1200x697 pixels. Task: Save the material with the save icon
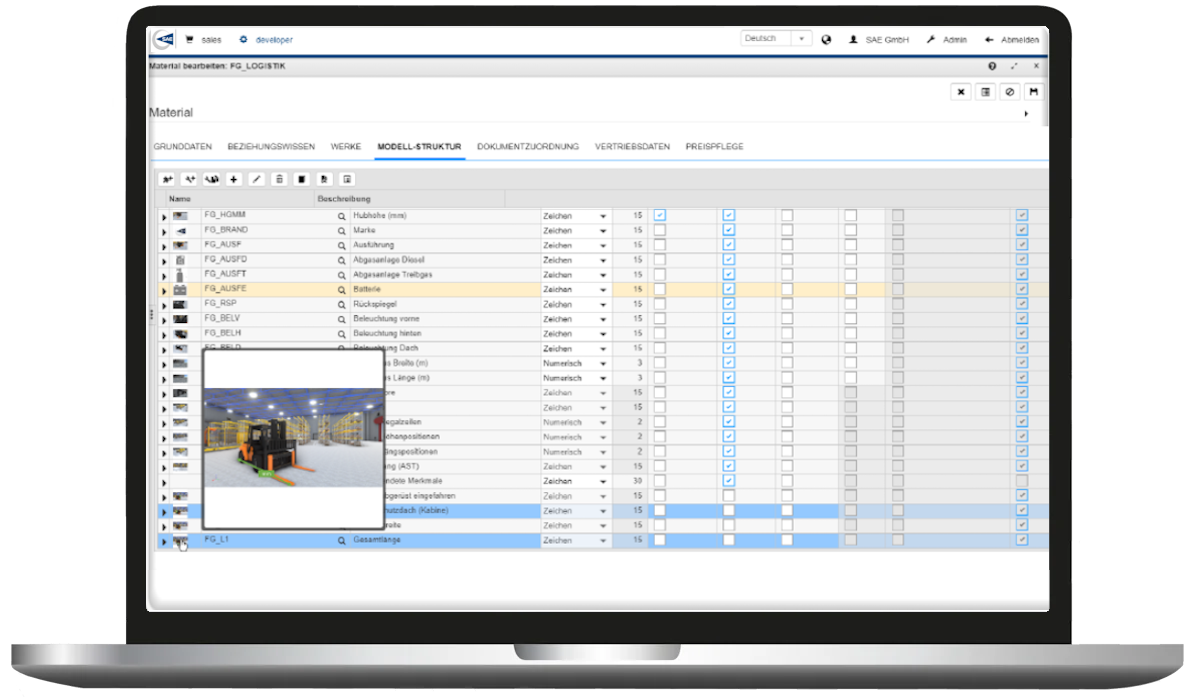point(1033,91)
